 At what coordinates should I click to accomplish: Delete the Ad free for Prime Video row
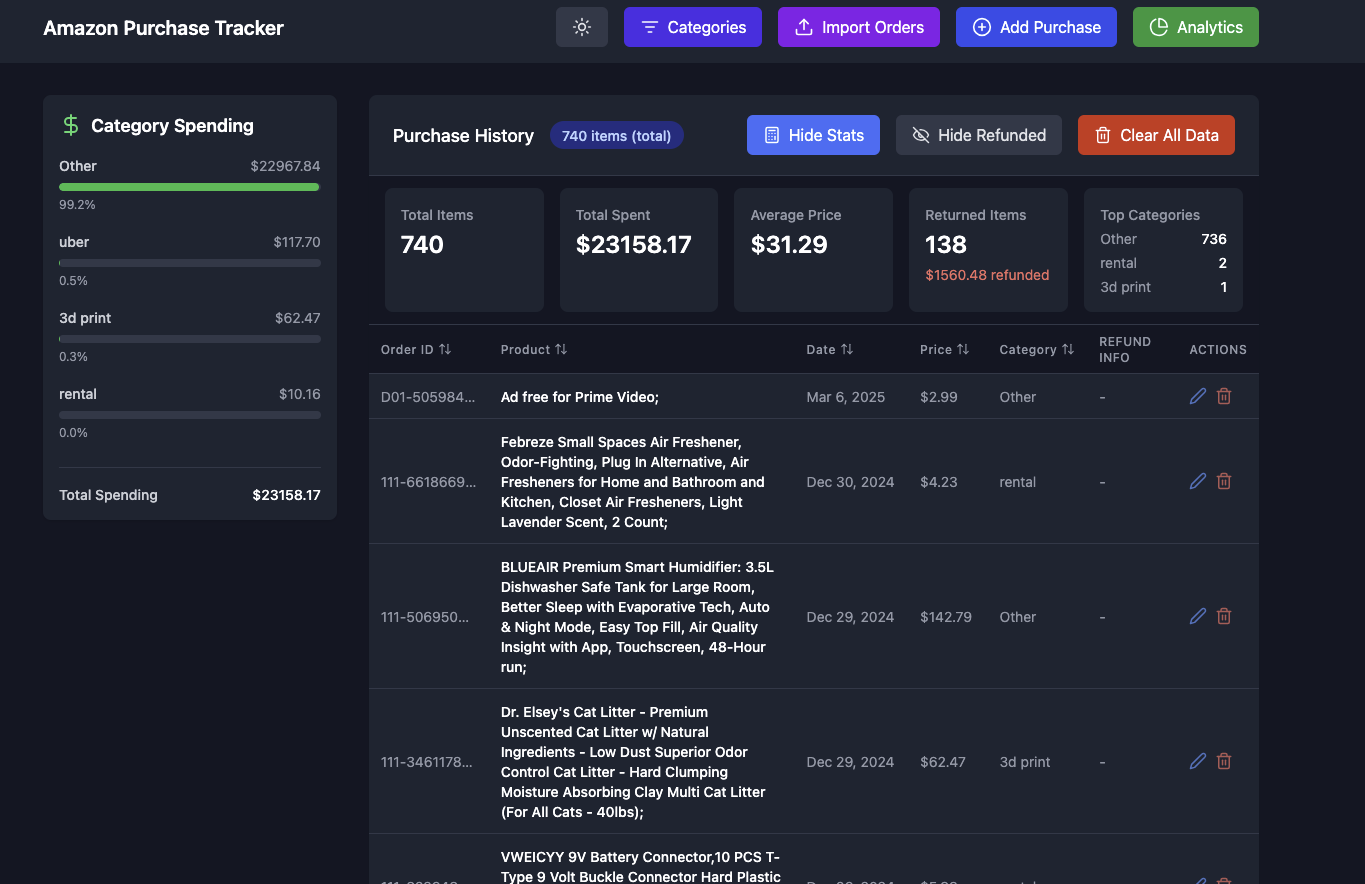click(x=1224, y=396)
